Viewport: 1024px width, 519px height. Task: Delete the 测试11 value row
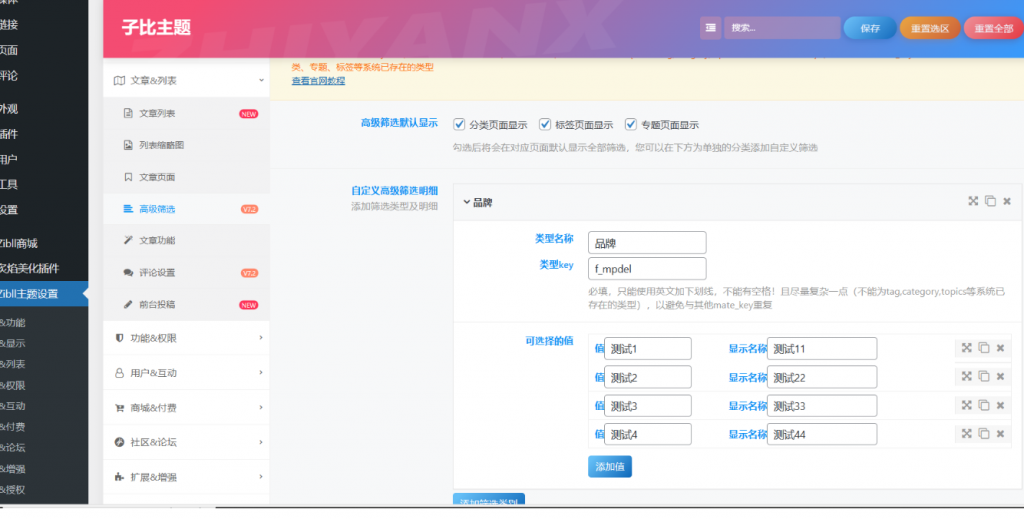(x=1000, y=348)
